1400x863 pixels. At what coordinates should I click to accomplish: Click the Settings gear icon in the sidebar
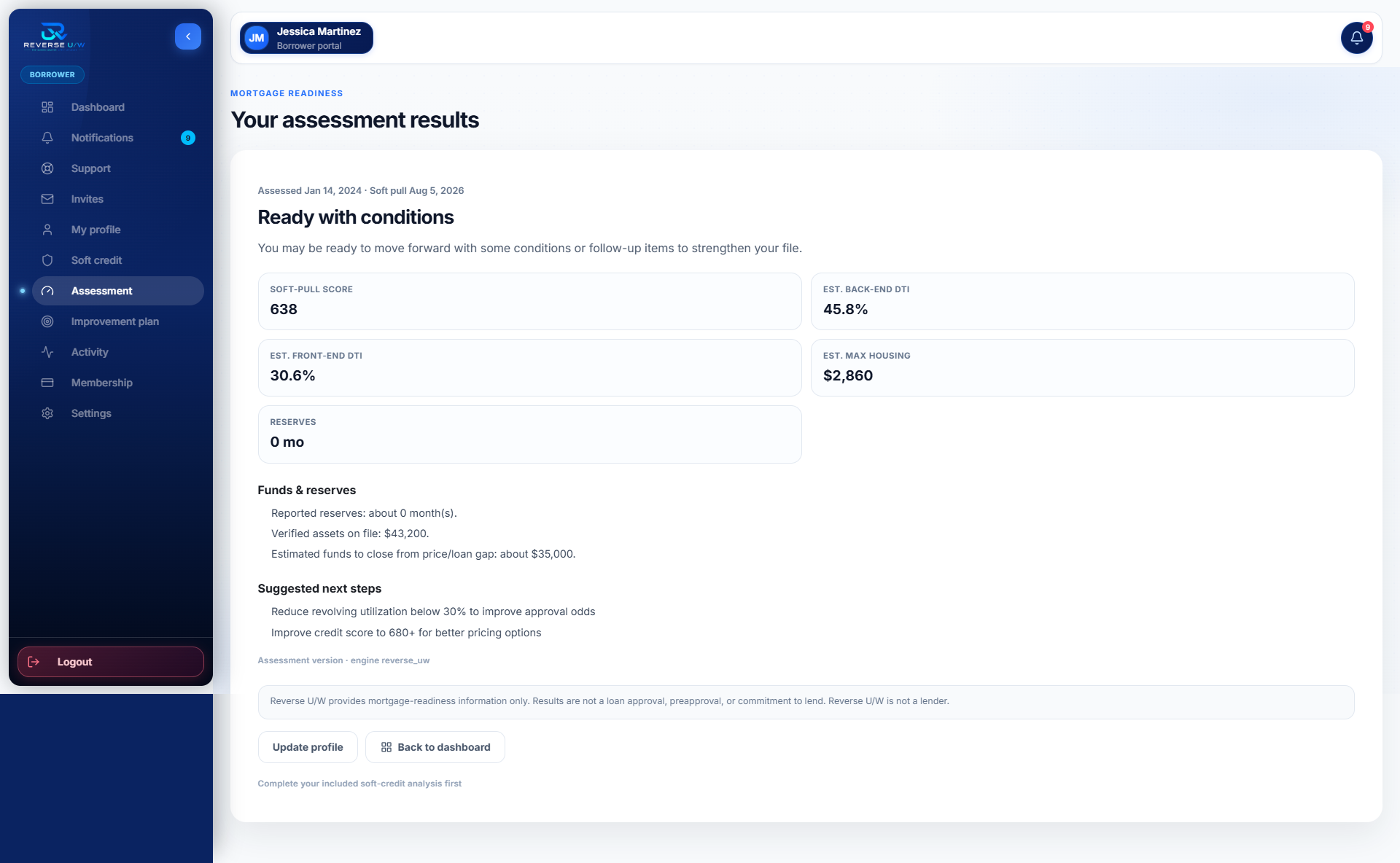pos(47,413)
